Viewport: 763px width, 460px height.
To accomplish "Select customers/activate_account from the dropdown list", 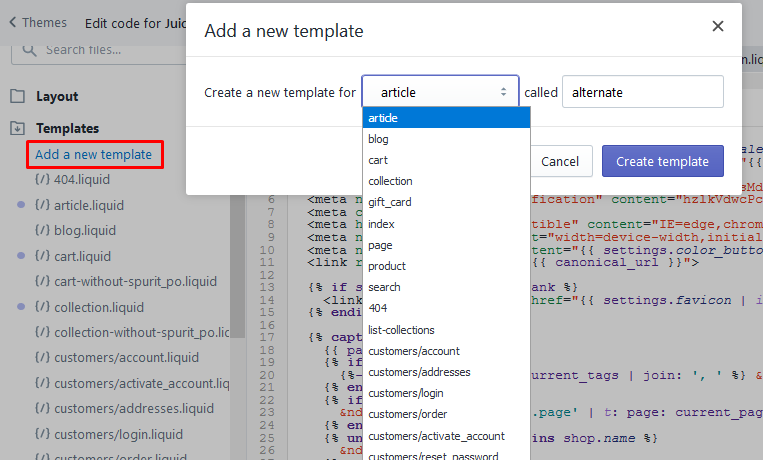I will coord(446,436).
